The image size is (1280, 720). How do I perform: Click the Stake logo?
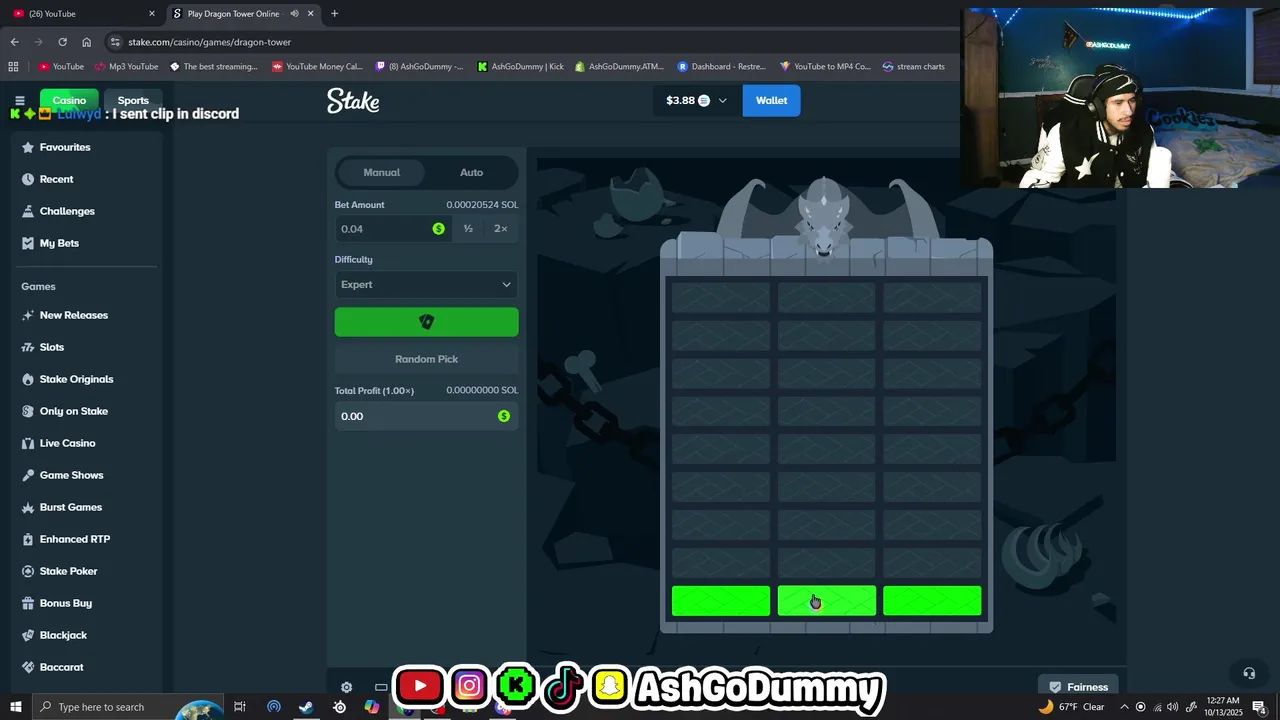(353, 101)
